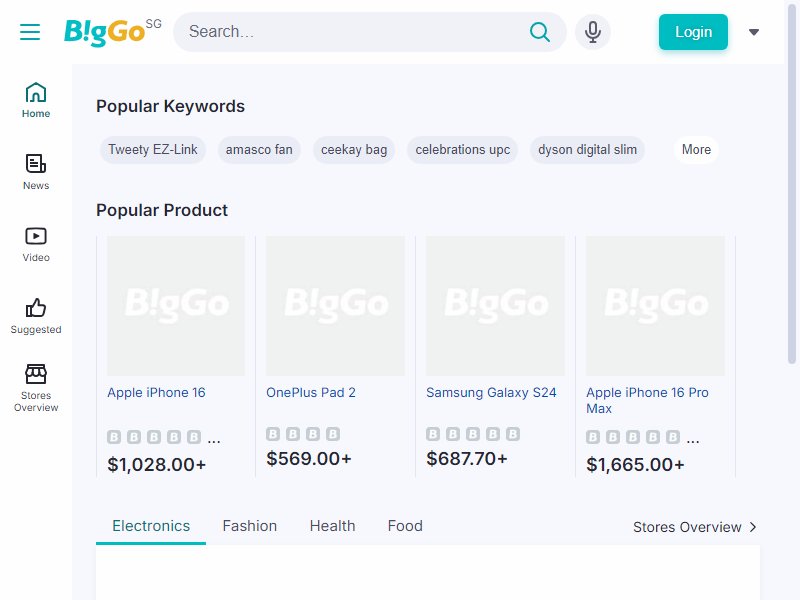Open the hamburger menu
The height and width of the screenshot is (600, 800).
[x=30, y=32]
